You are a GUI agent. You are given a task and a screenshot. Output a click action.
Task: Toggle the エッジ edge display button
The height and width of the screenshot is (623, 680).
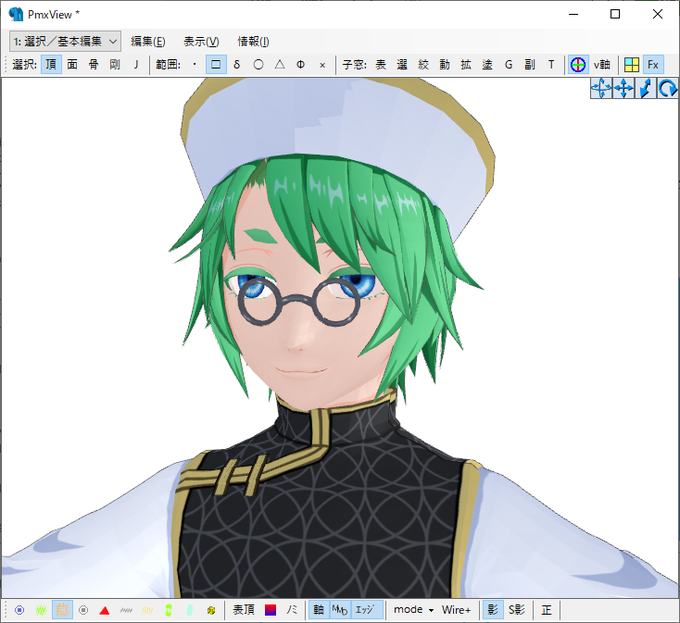point(366,610)
